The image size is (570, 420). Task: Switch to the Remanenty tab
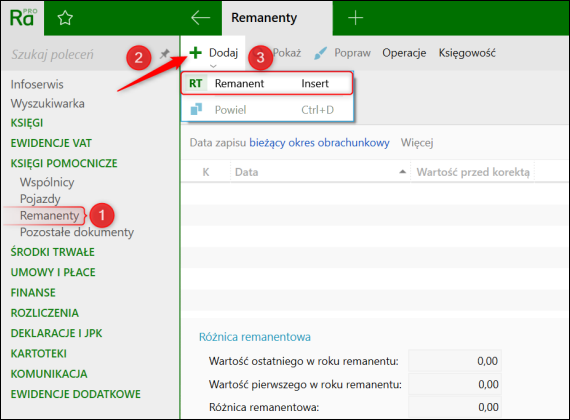pos(264,17)
